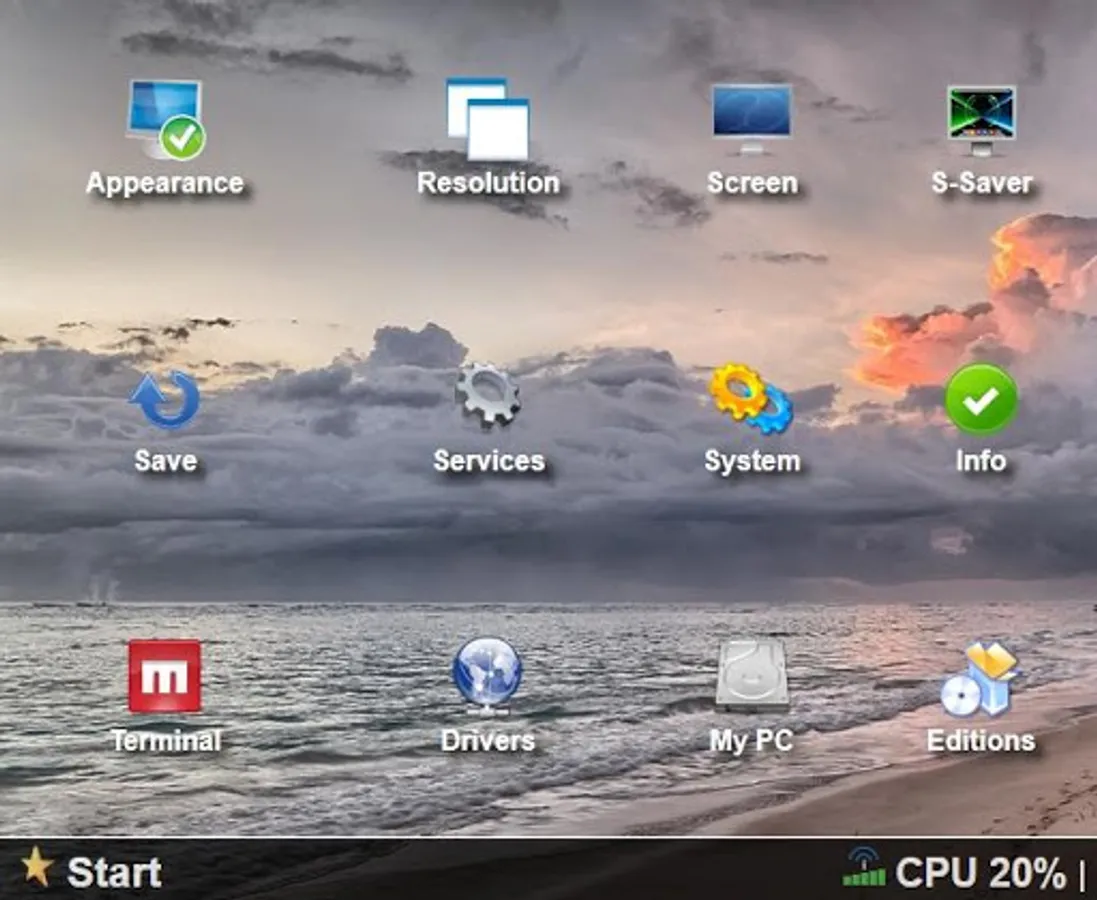Launch the Screen settings icon
The image size is (1097, 900).
(752, 119)
